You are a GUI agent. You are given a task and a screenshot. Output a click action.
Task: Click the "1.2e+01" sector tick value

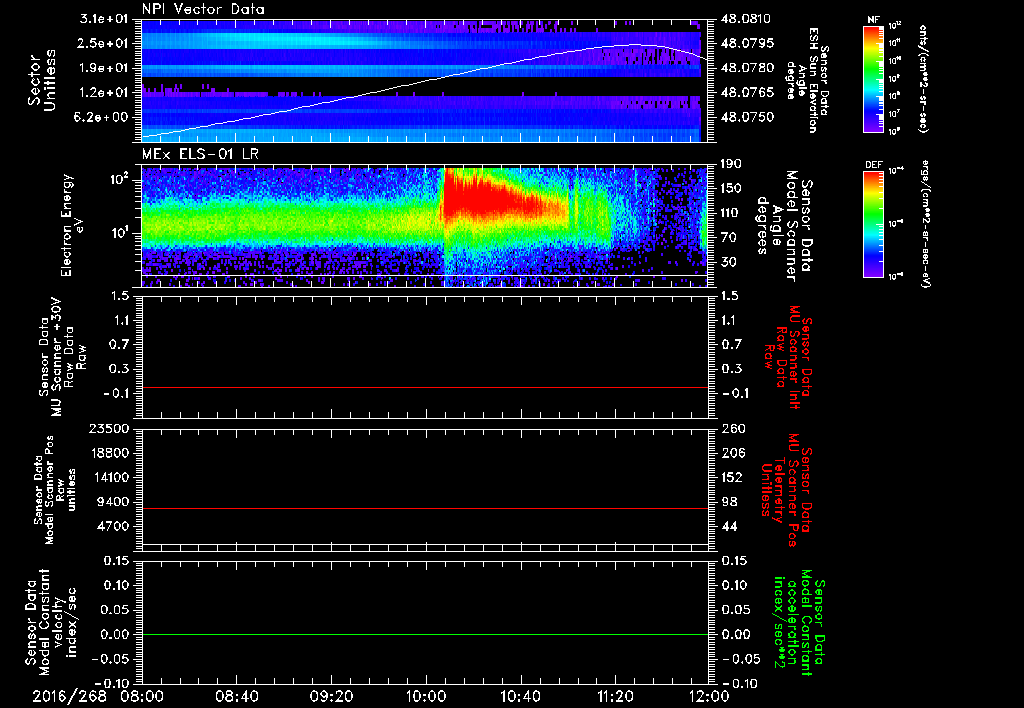[104, 93]
